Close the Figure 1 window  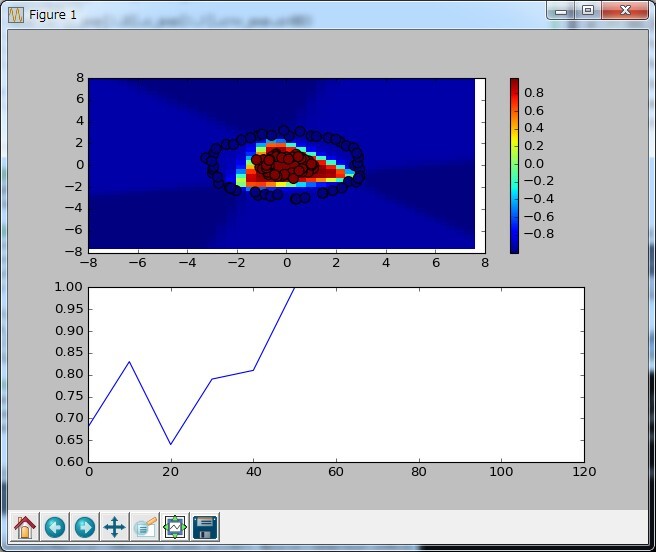(625, 11)
